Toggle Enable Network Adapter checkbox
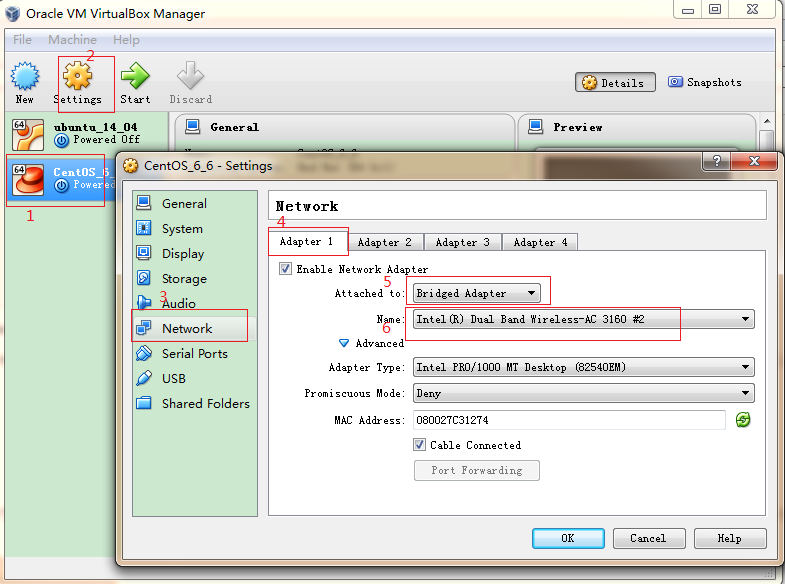This screenshot has width=785, height=584. point(285,269)
